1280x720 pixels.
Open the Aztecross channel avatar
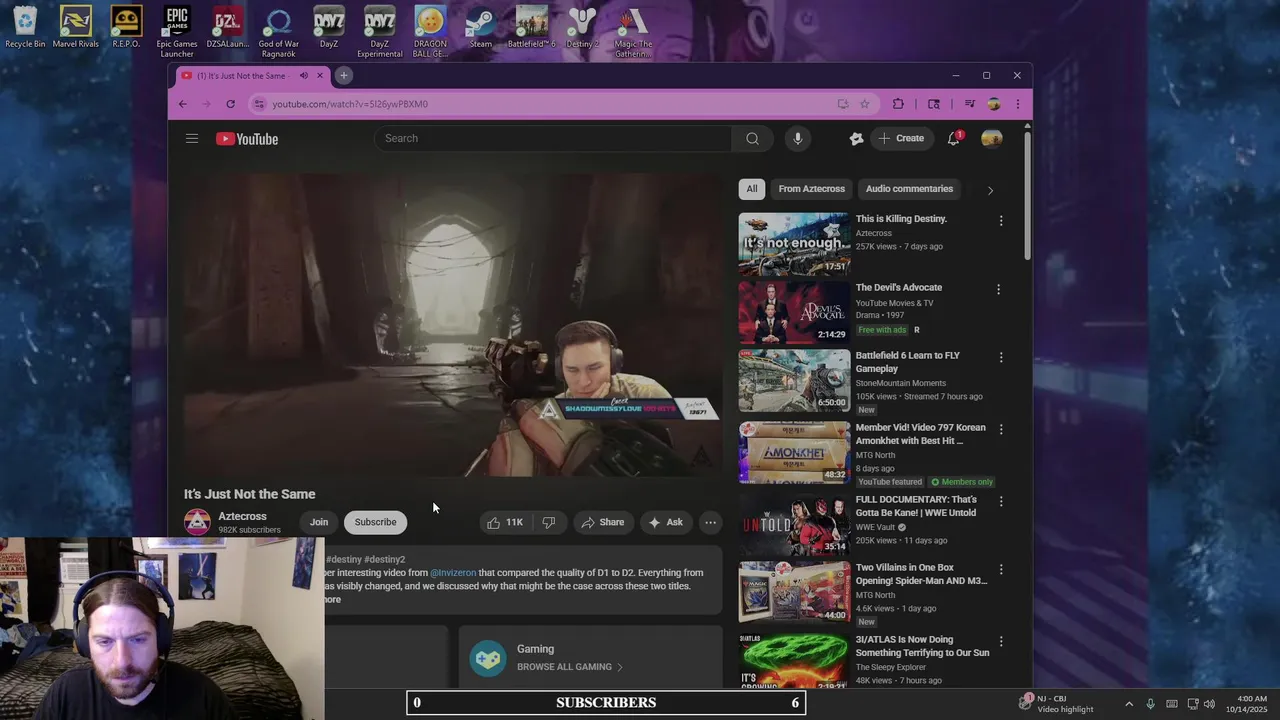[x=197, y=522]
